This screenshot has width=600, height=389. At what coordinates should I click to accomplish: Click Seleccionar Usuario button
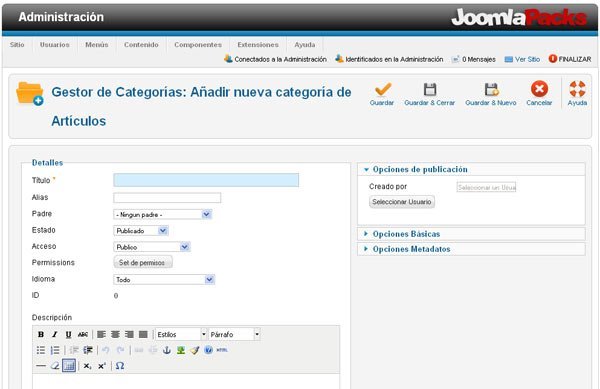(x=402, y=202)
